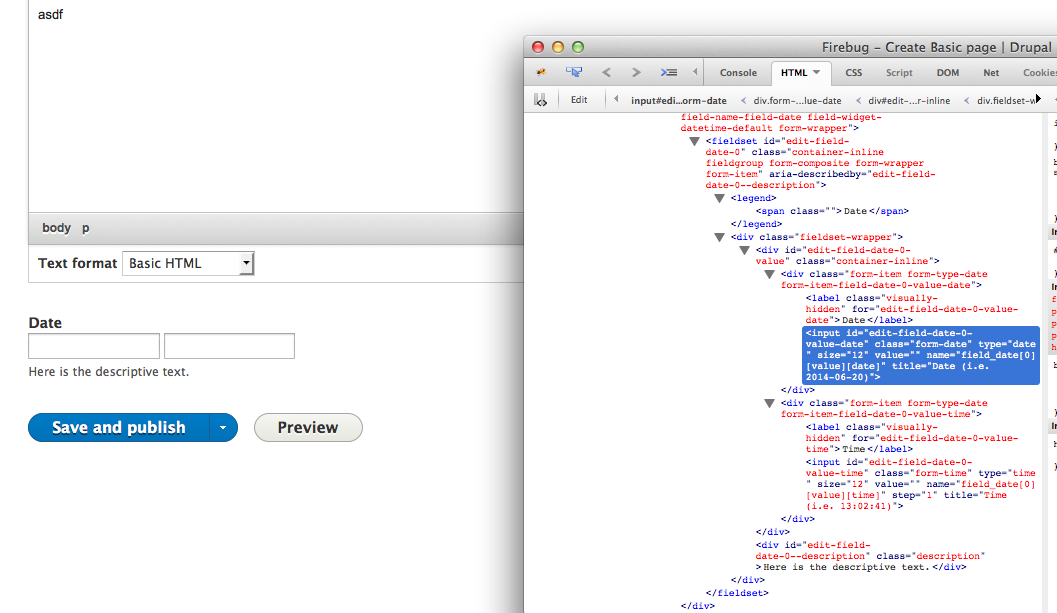Viewport: 1057px width, 613px height.
Task: Collapse the div fieldset-wrapper node
Action: [719, 237]
